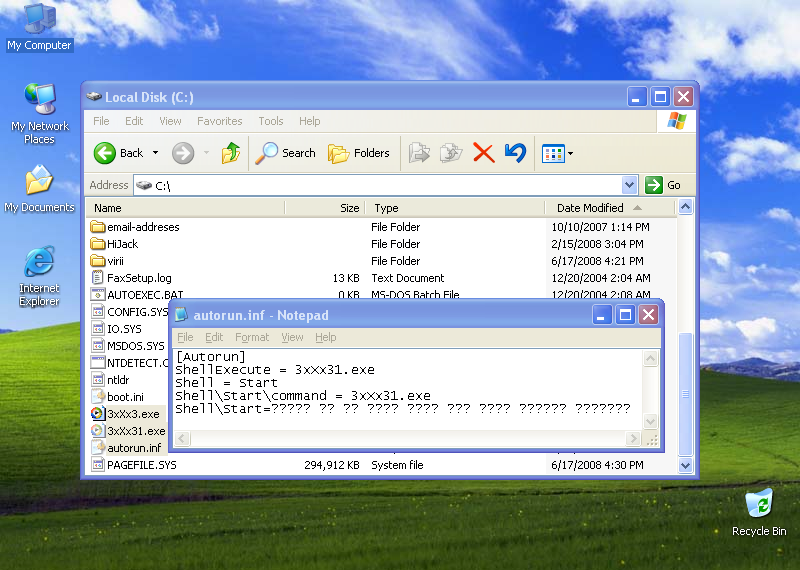Click the "294,912 KB" size cell

[332, 465]
